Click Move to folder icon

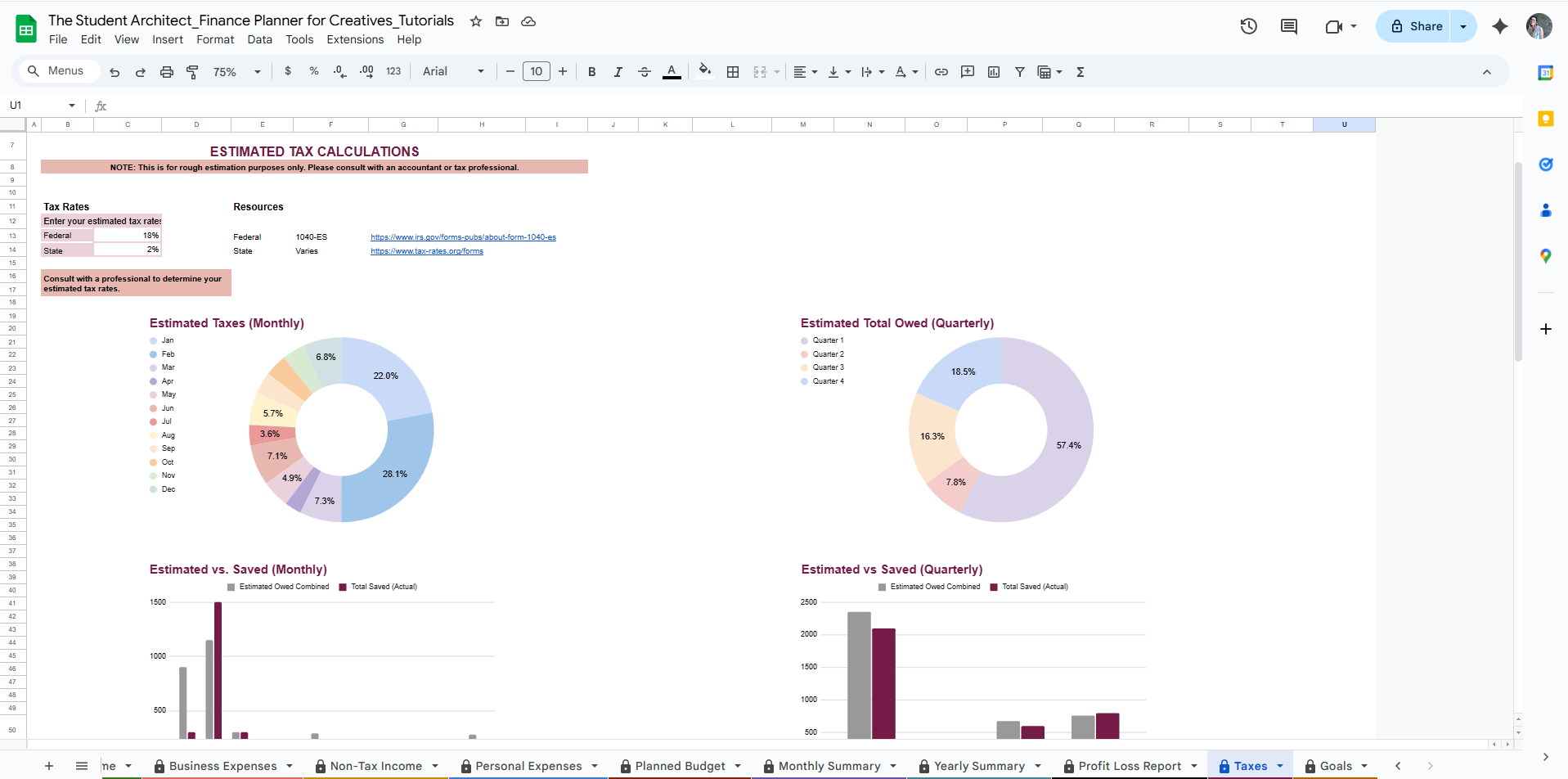(x=502, y=21)
